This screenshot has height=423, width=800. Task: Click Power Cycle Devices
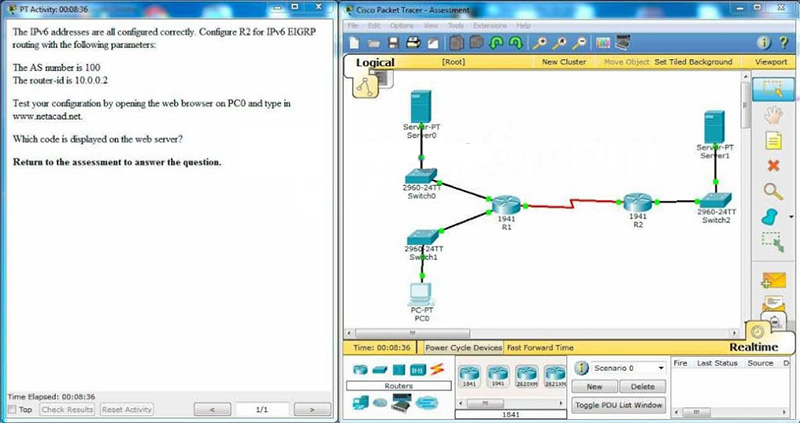[x=463, y=347]
